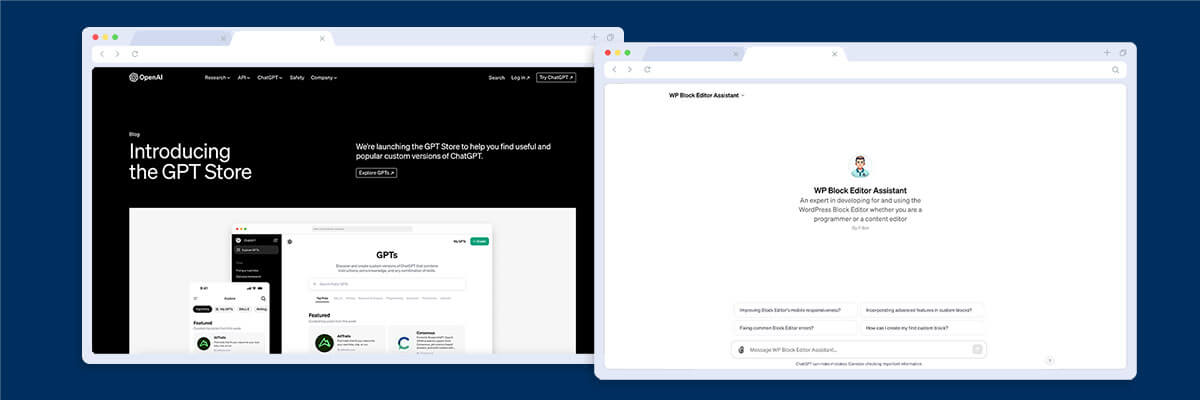Click the tab overview icon in left browser
This screenshot has height=400, width=1200.
pos(610,37)
